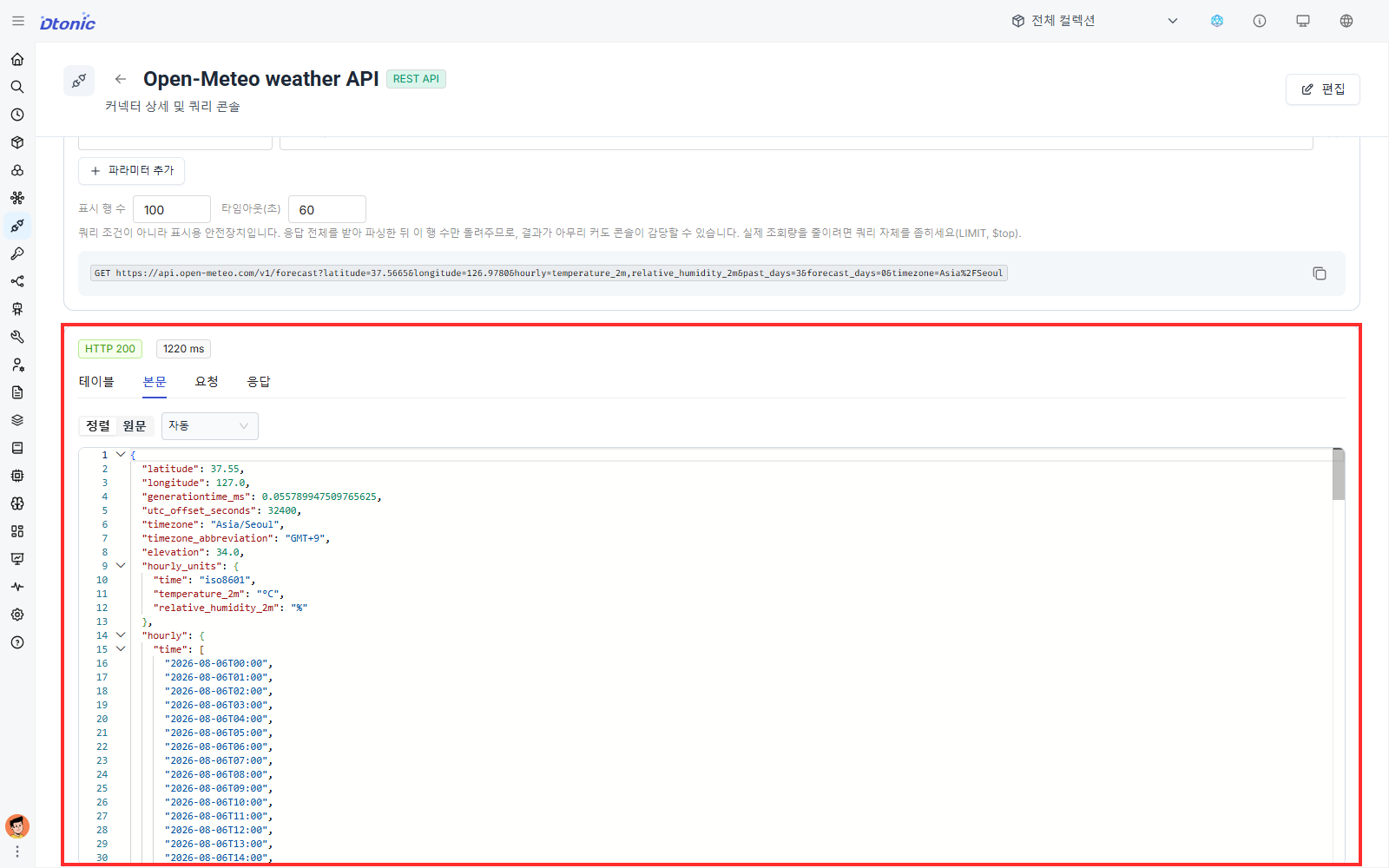Open the 전체 컬렉션 dropdown
Image resolution: width=1389 pixels, height=868 pixels.
pyautogui.click(x=1095, y=21)
